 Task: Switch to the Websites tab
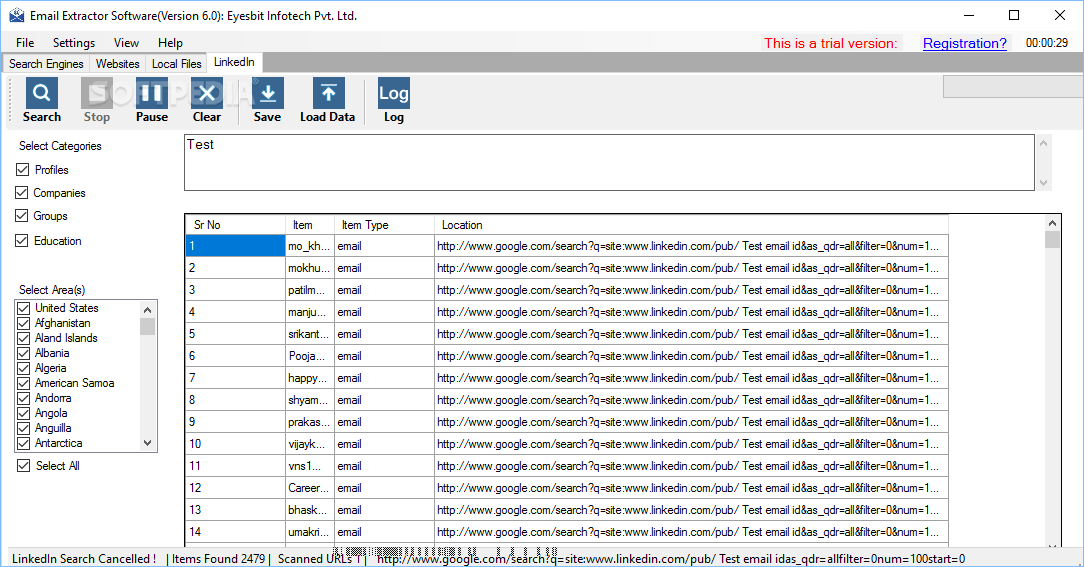click(x=118, y=64)
